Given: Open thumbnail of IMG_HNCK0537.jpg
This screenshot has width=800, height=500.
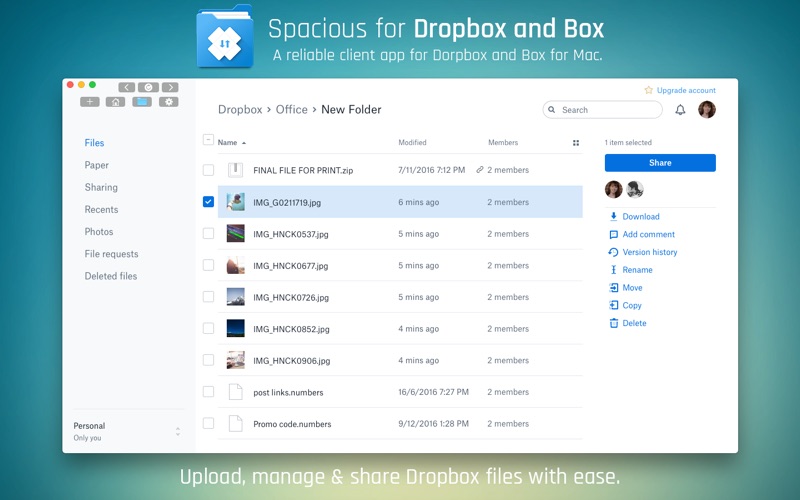Looking at the screenshot, I should pos(235,234).
